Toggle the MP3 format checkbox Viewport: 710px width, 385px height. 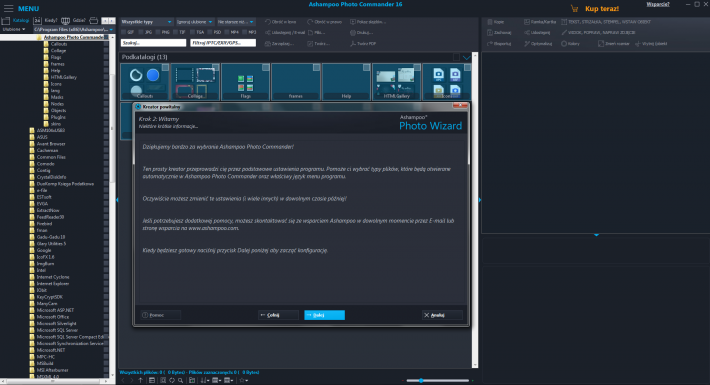(x=245, y=32)
